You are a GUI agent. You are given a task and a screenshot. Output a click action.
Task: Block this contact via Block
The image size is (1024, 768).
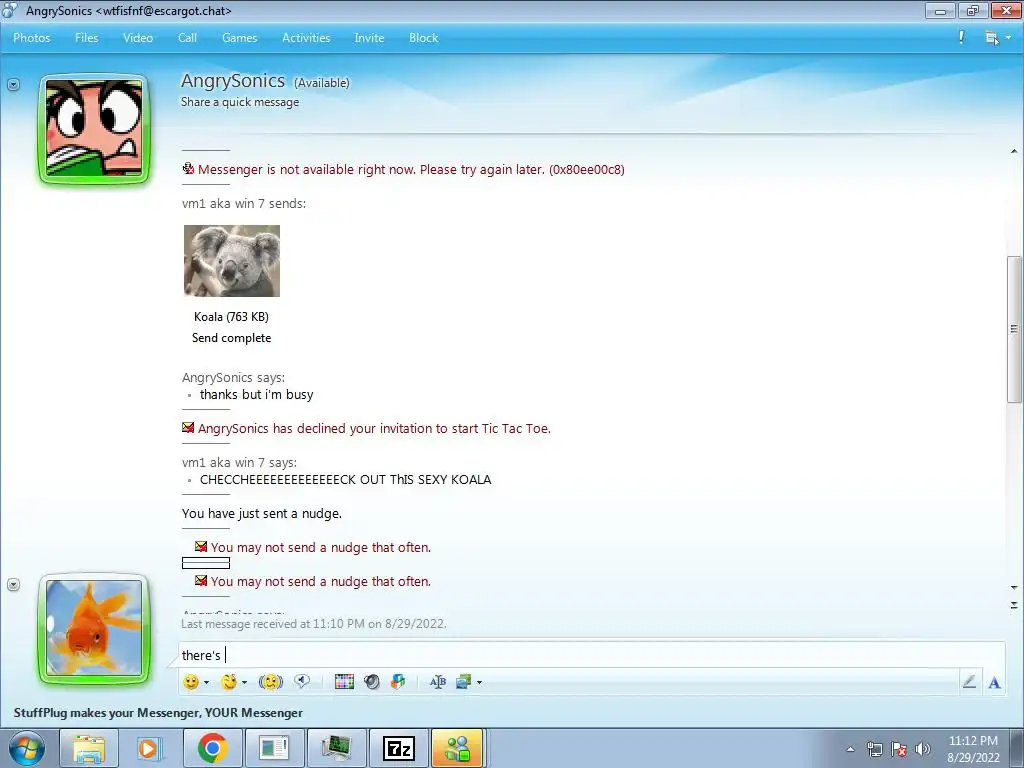(423, 38)
